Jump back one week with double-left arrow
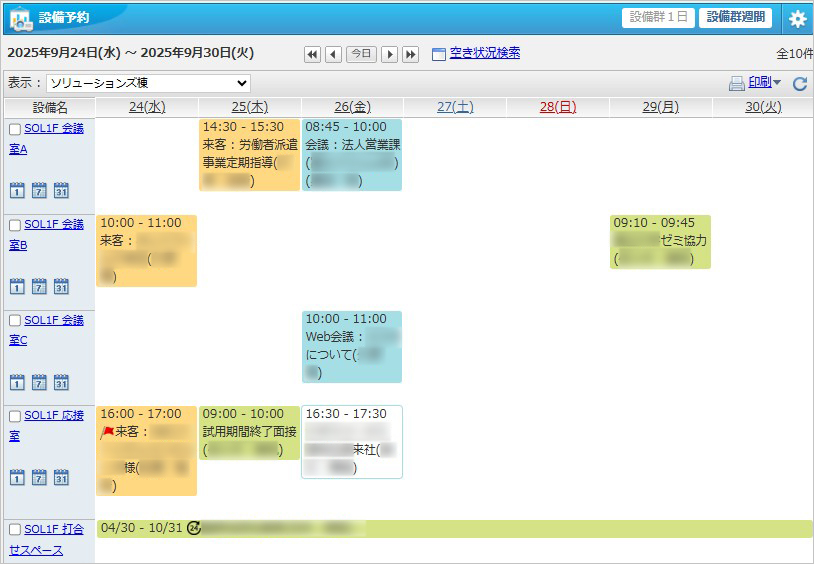814x564 pixels. tap(312, 54)
